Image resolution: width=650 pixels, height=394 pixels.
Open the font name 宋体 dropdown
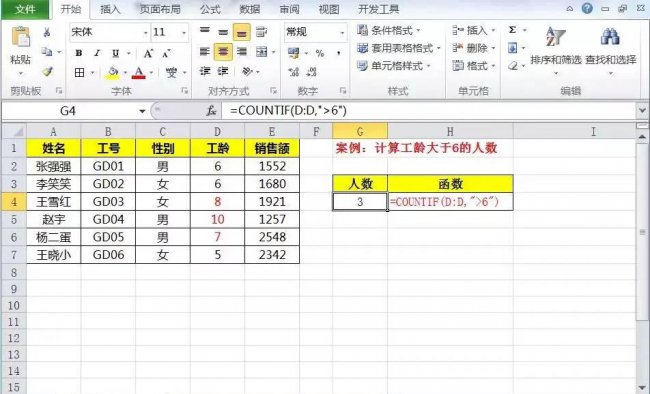[146, 32]
